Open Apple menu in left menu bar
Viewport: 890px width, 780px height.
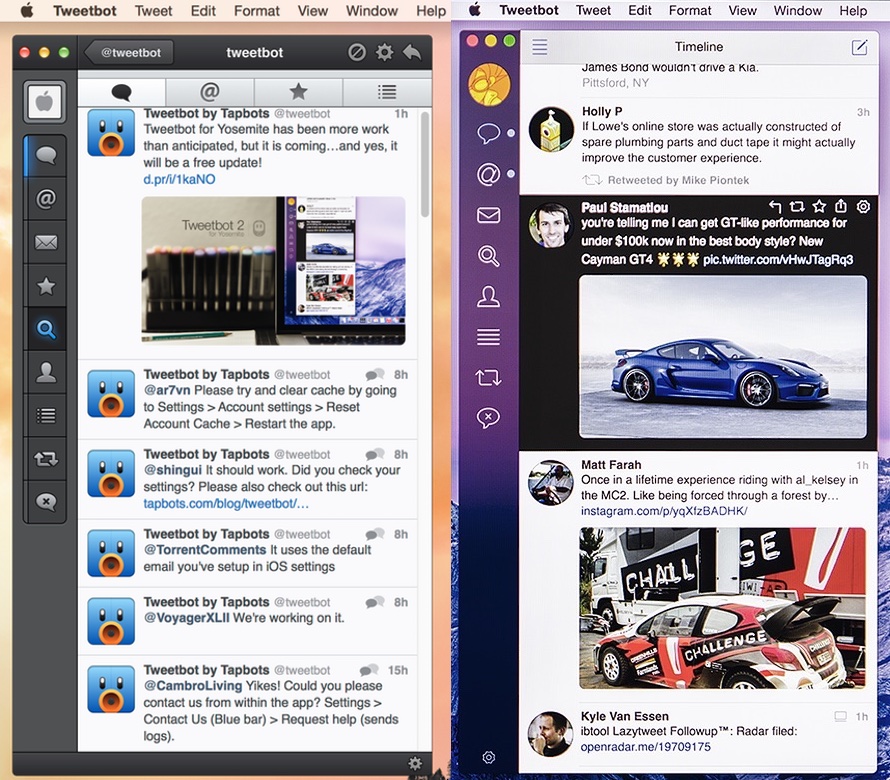click(26, 11)
